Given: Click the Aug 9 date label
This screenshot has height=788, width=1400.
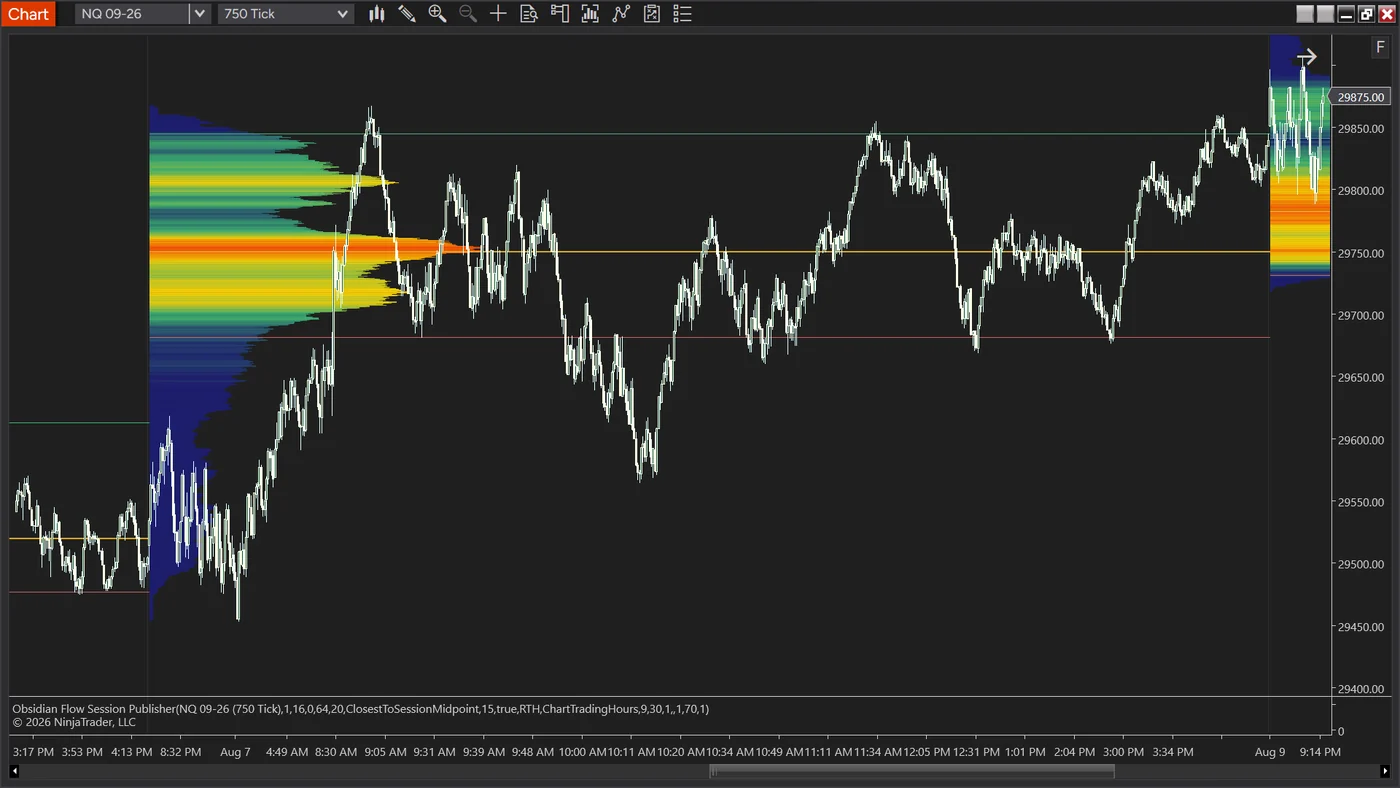Looking at the screenshot, I should [1270, 752].
